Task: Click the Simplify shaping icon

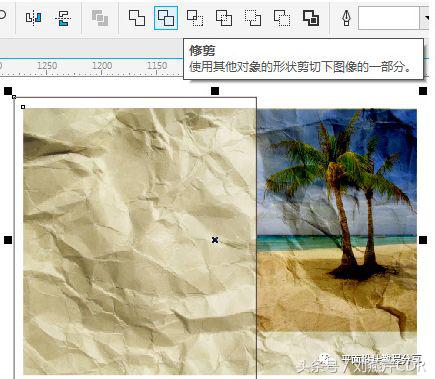Action: [x=224, y=18]
